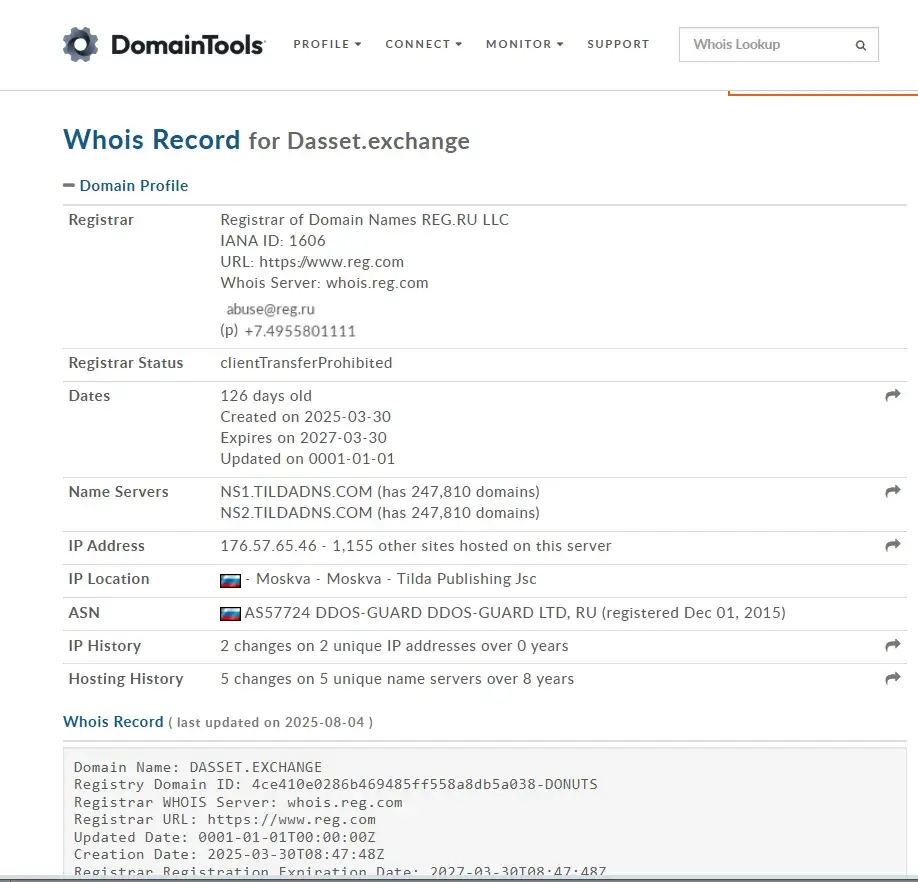Click the AS57724 DDOS-GUARD ASN text
This screenshot has width=918, height=882.
515,613
